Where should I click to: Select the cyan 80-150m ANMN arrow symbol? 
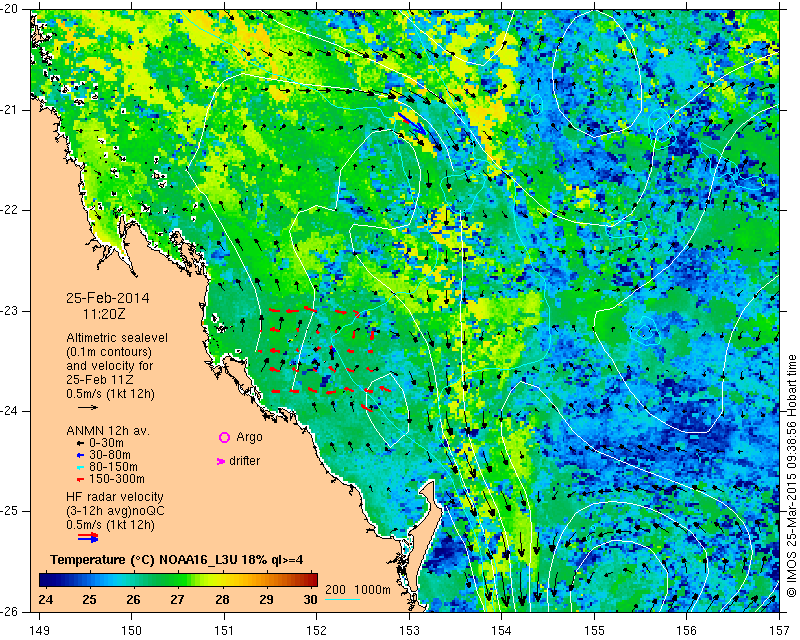point(80,467)
